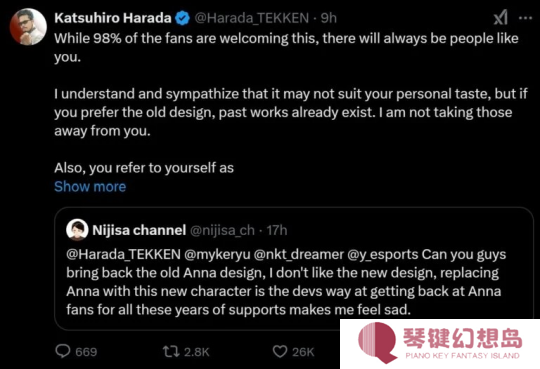The height and width of the screenshot is (369, 540).
Task: Open the @nijisa_ch handle
Action: click(x=222, y=230)
